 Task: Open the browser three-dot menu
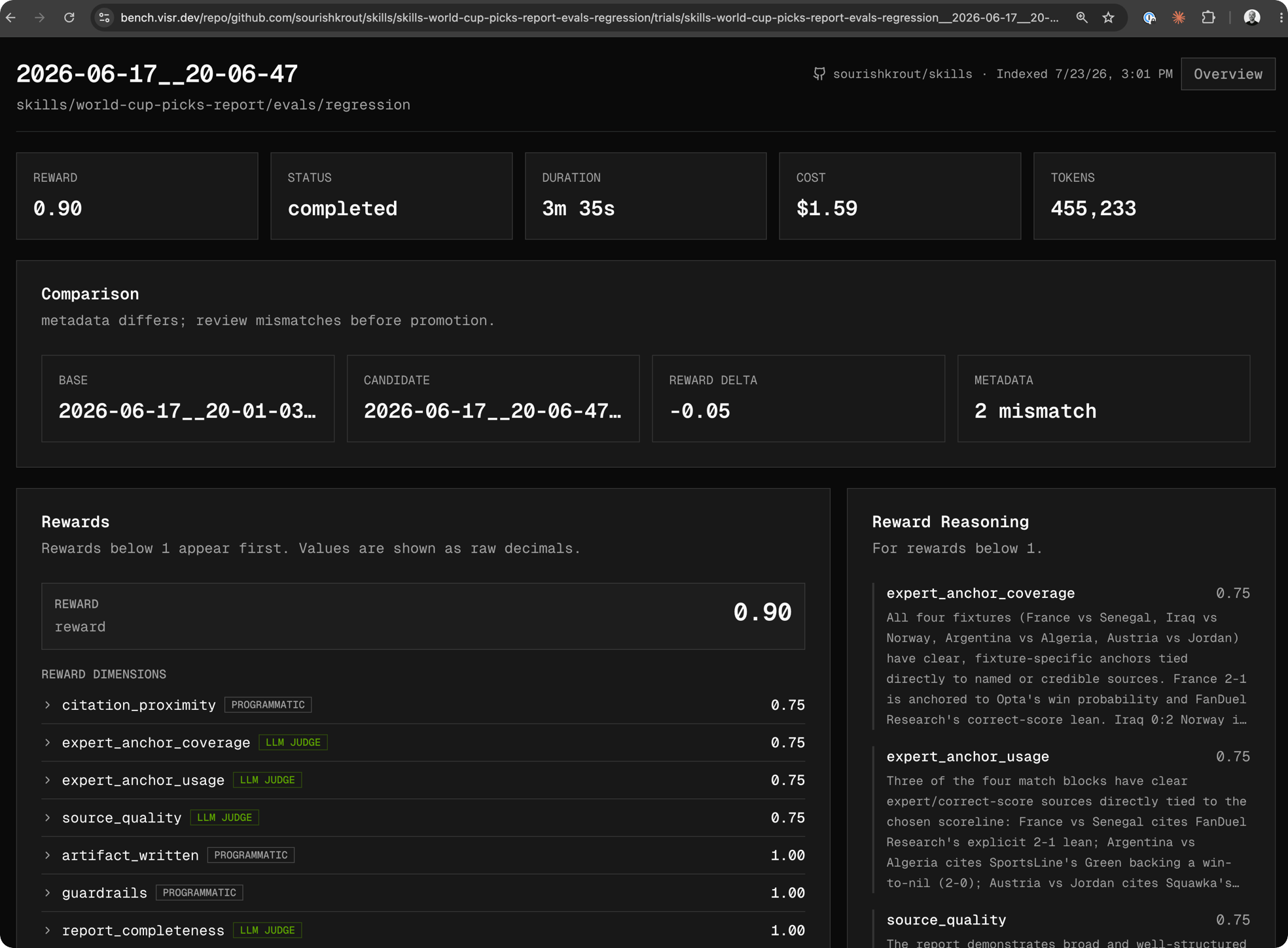(x=1280, y=18)
